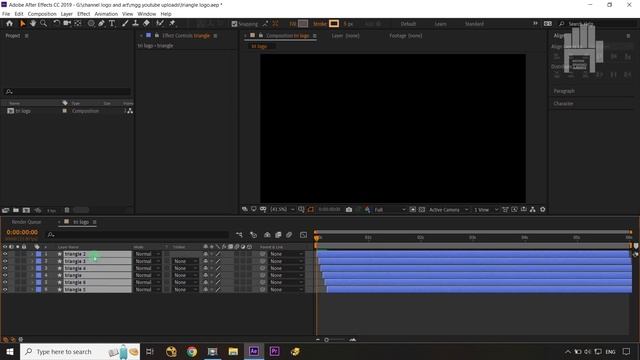Click the current time 0:00:00:00 display
This screenshot has width=640, height=360.
pyautogui.click(x=22, y=232)
